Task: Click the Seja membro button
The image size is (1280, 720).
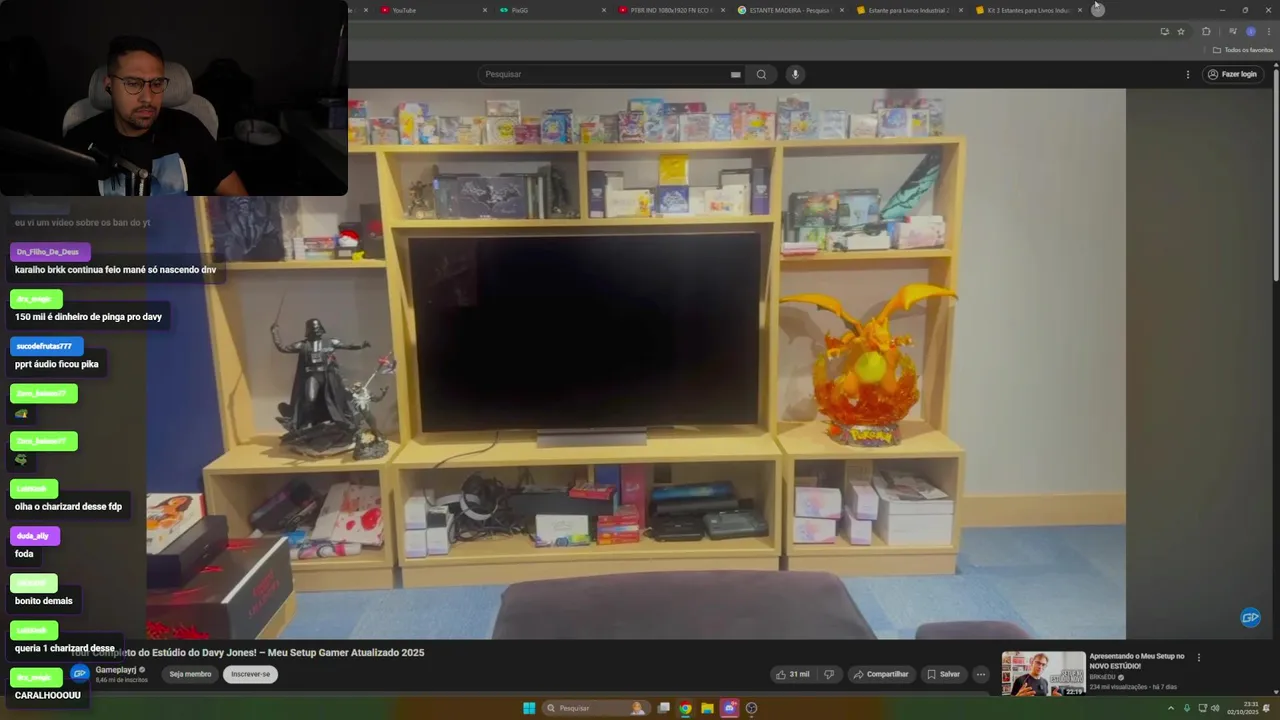Action: [x=190, y=674]
